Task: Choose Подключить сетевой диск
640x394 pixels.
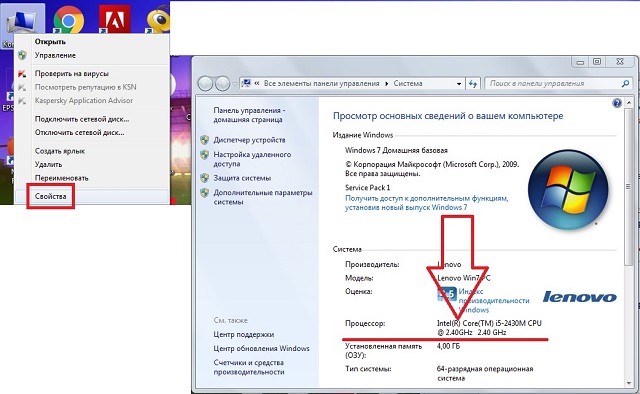Action: pos(82,119)
